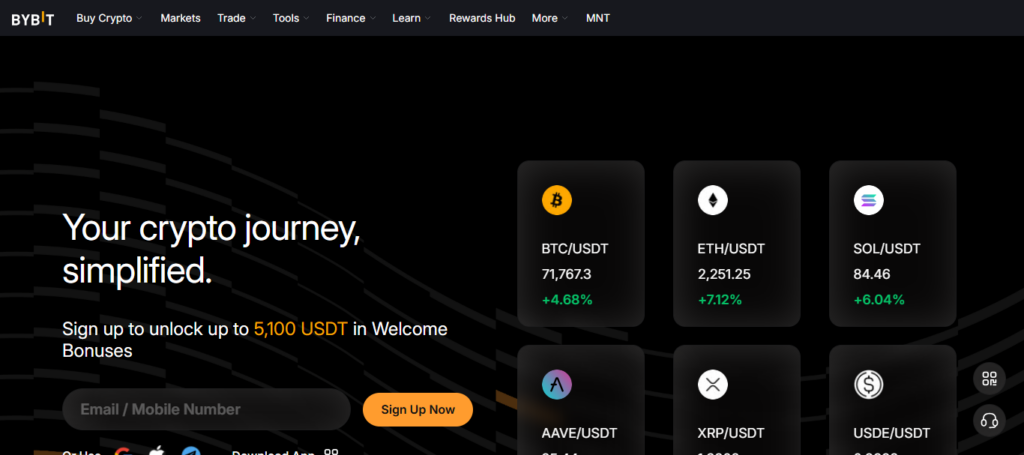Expand the Buy Crypto dropdown
This screenshot has height=455, width=1024.
pyautogui.click(x=109, y=18)
